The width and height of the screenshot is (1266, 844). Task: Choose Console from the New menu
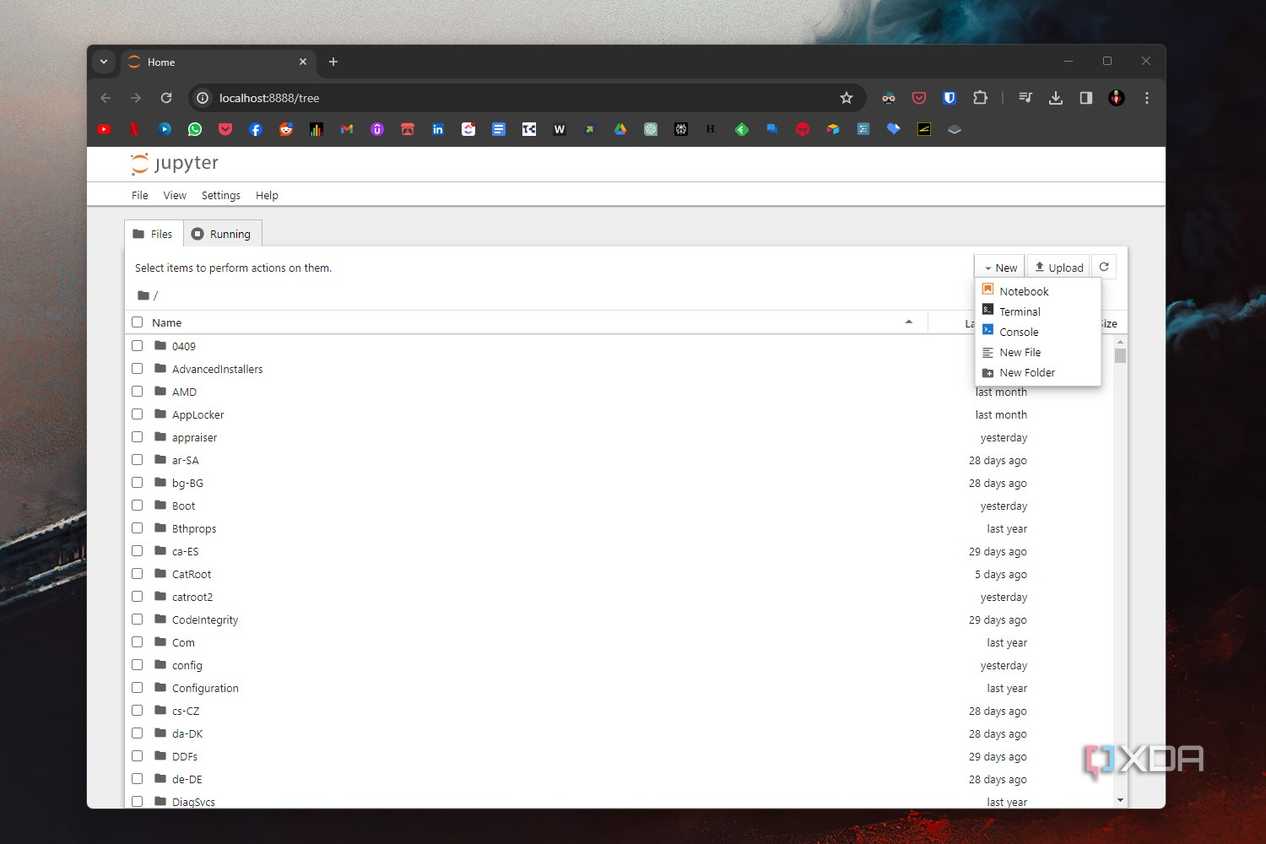coord(1037,331)
